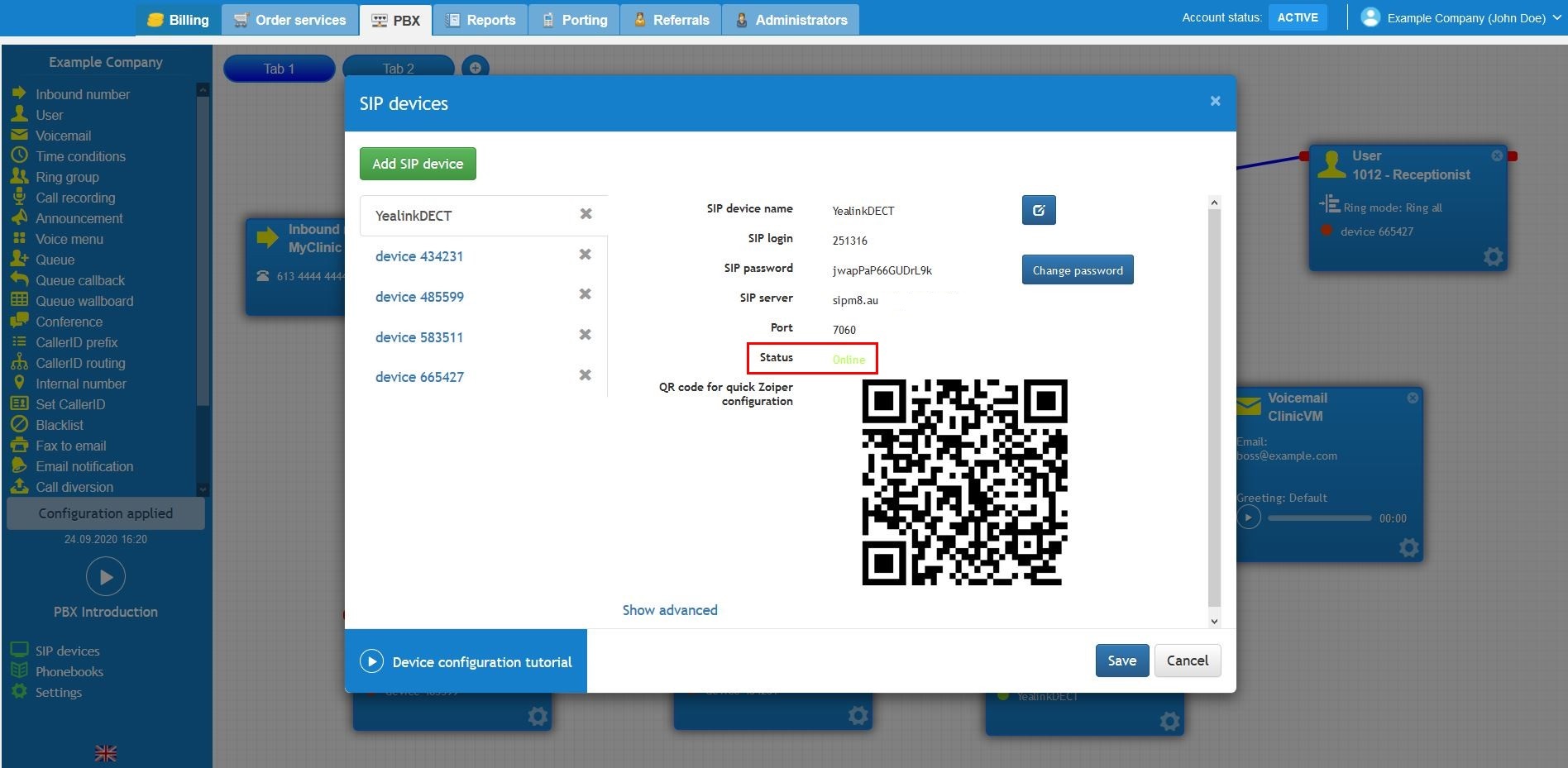Delete device 434231 from the list
The image size is (1568, 768).
point(585,255)
